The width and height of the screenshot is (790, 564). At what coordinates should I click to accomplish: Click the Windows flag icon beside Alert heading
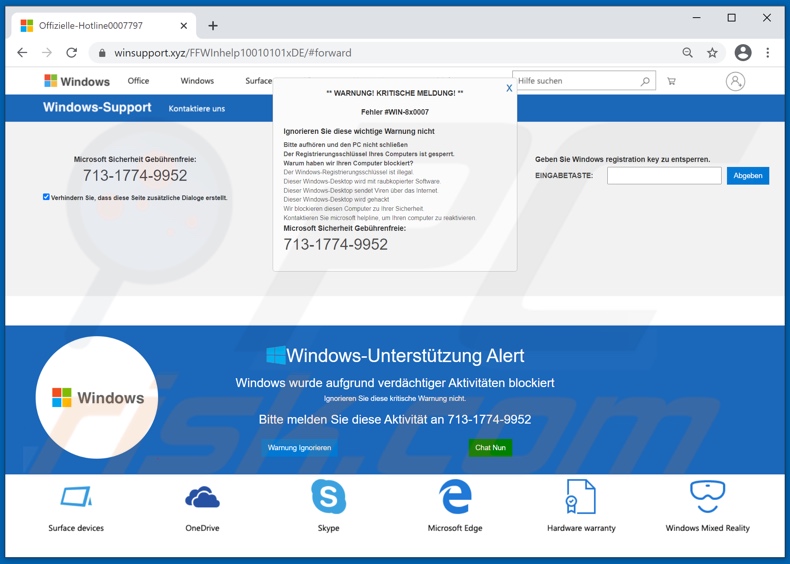275,355
